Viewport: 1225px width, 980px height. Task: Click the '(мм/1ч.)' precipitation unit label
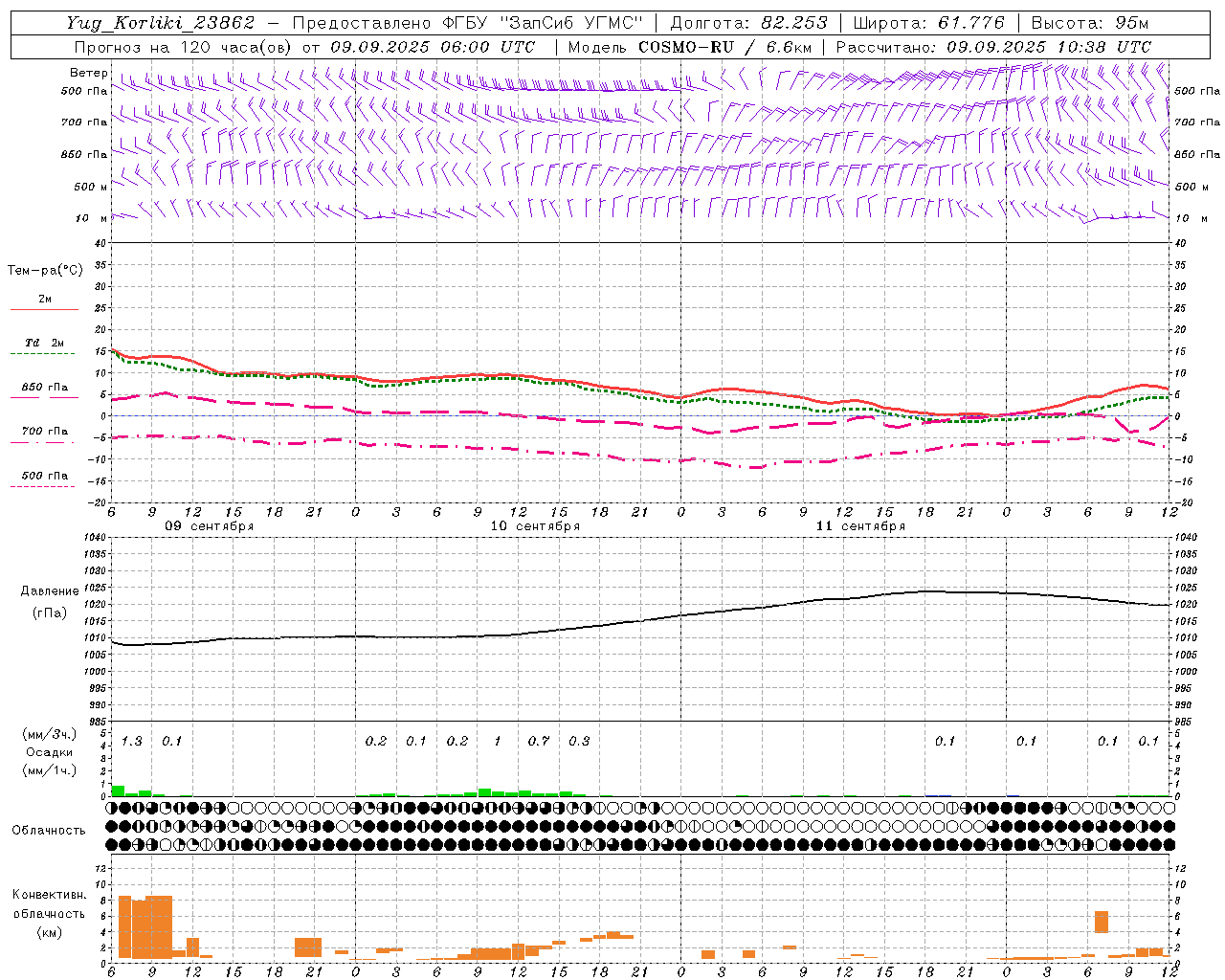[49, 769]
